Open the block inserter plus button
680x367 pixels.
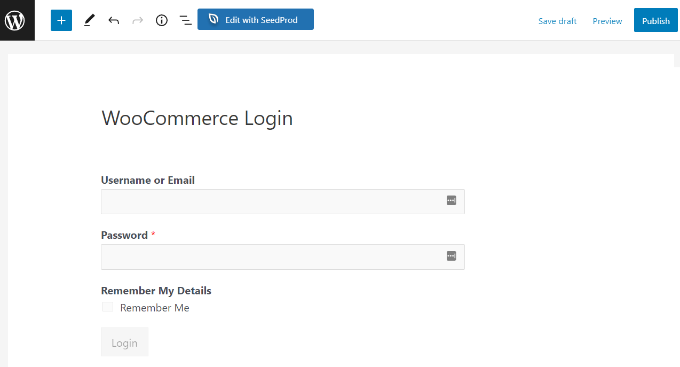tap(61, 20)
